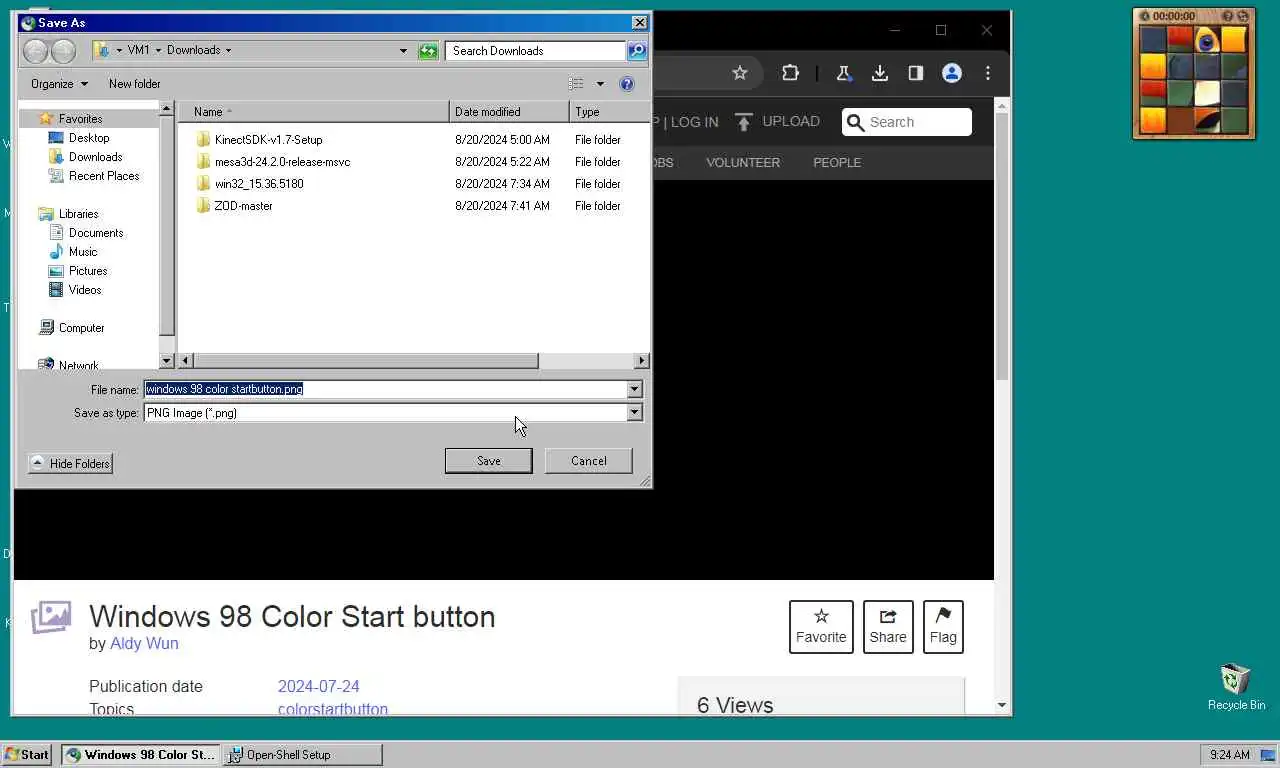The image size is (1280, 768).
Task: Sort by Date modified column header
Action: (509, 112)
